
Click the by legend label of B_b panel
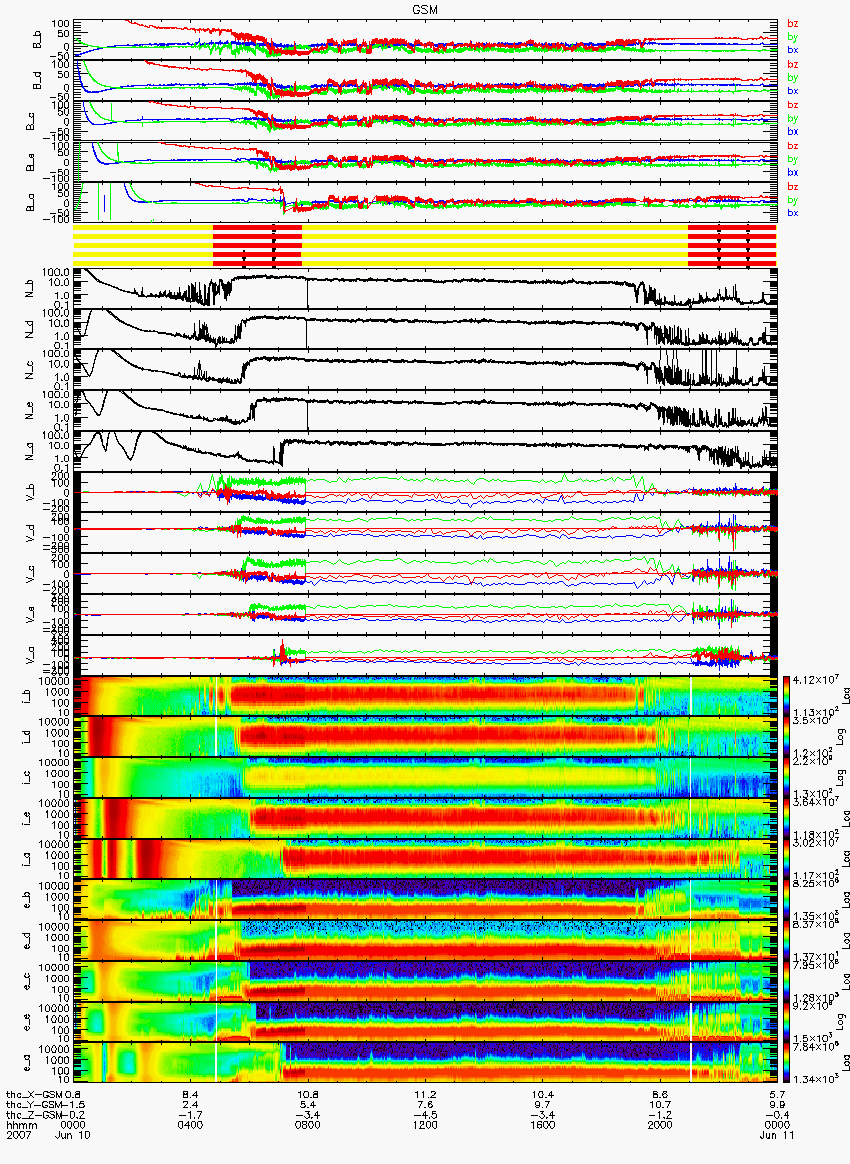pyautogui.click(x=793, y=37)
